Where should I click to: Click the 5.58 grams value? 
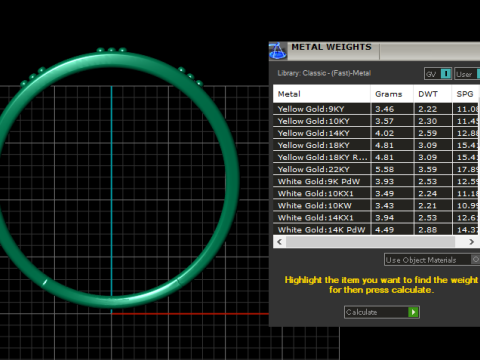pyautogui.click(x=385, y=169)
